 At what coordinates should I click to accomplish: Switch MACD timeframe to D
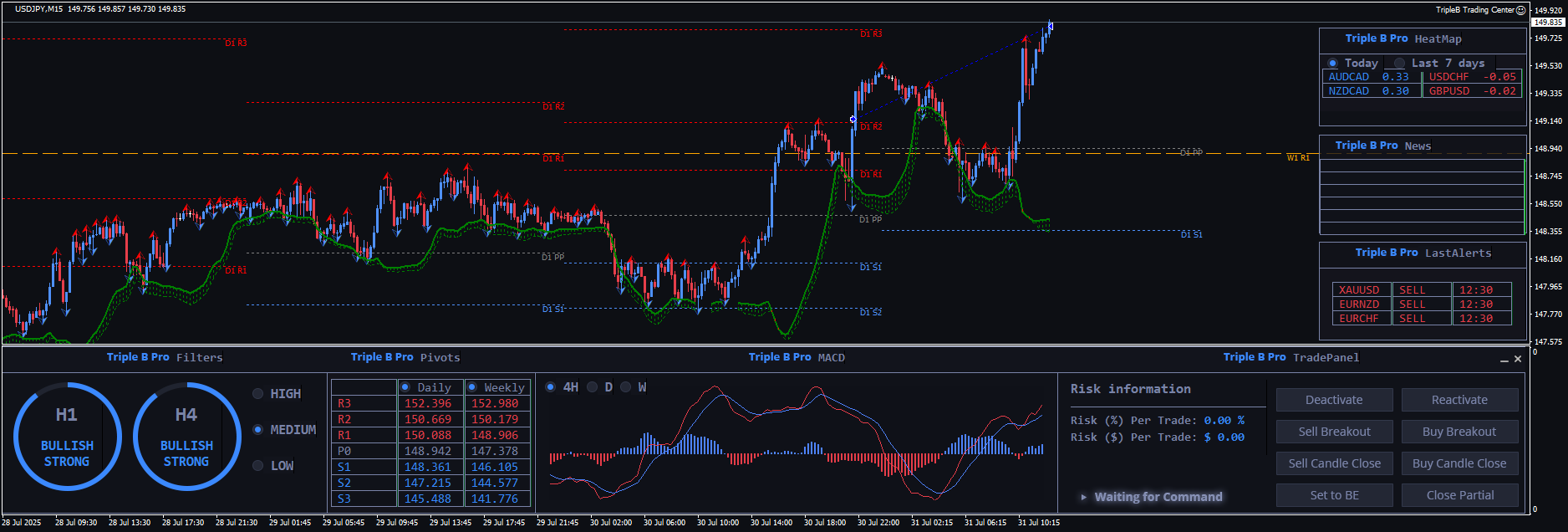592,387
